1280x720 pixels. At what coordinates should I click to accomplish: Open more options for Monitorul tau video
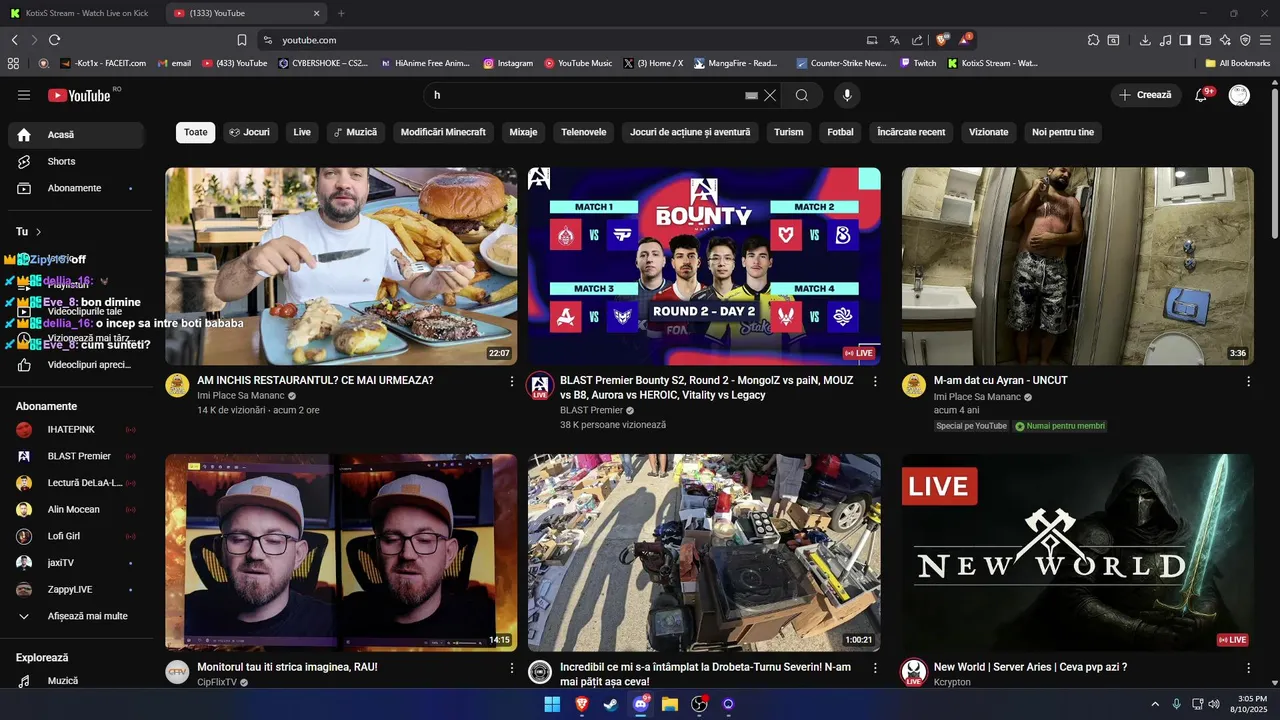(x=512, y=667)
